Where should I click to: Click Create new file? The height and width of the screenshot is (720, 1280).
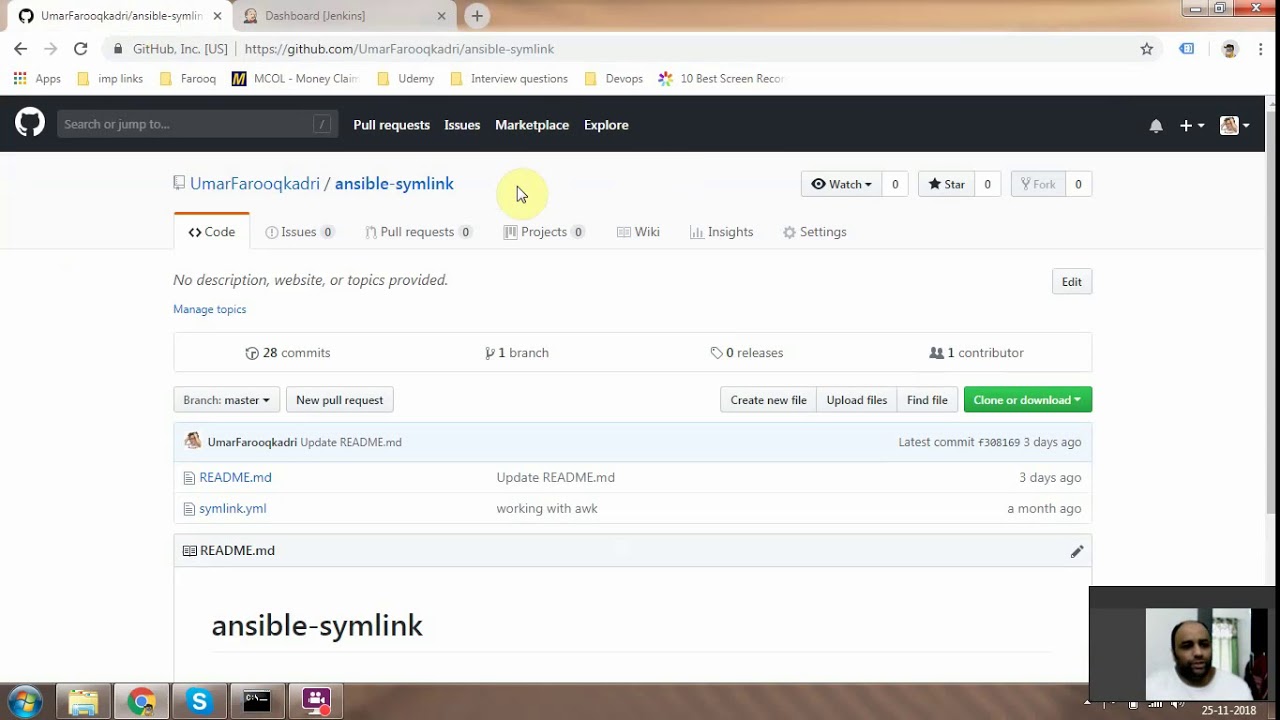[768, 400]
